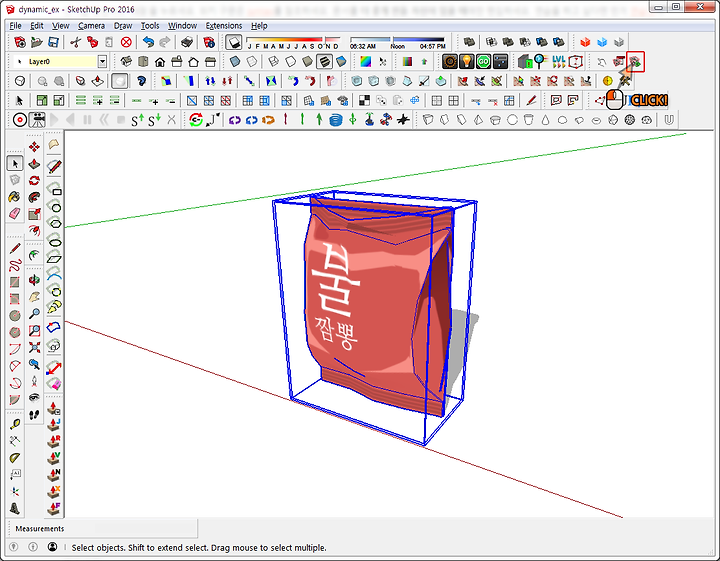This screenshot has width=720, height=561.
Task: Enable Hidden Line face style
Action: click(x=291, y=62)
